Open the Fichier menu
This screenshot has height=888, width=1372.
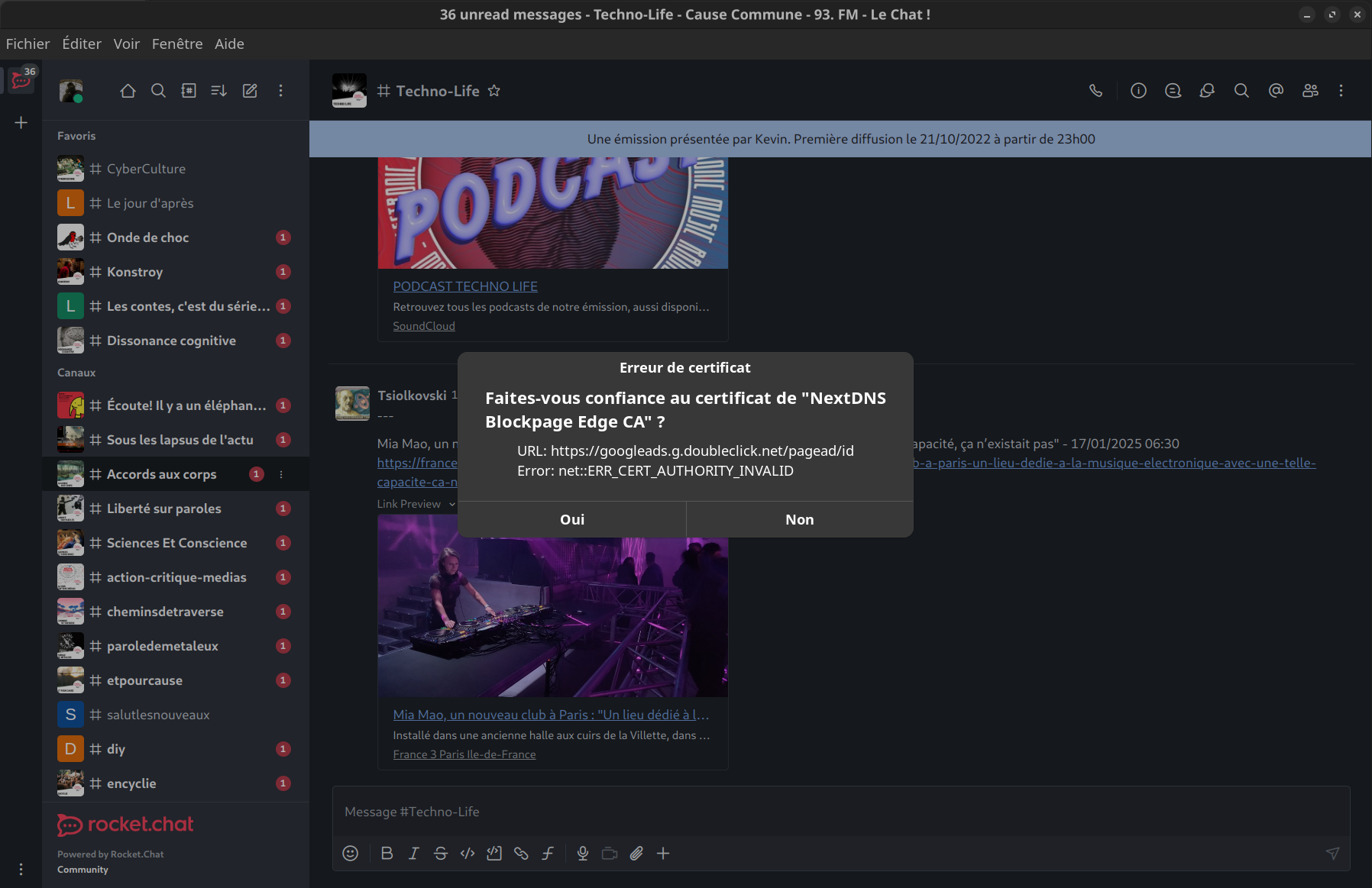pos(28,44)
